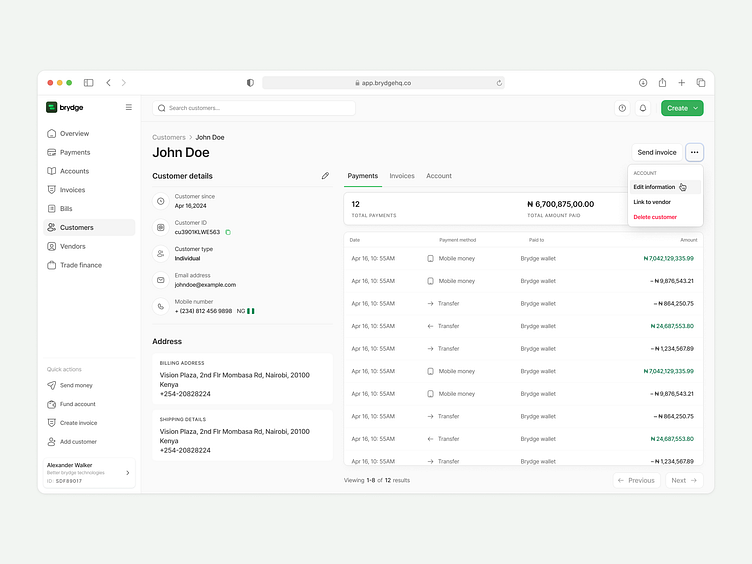This screenshot has width=752, height=564.
Task: Open a new browser tab with plus icon
Action: pos(681,83)
